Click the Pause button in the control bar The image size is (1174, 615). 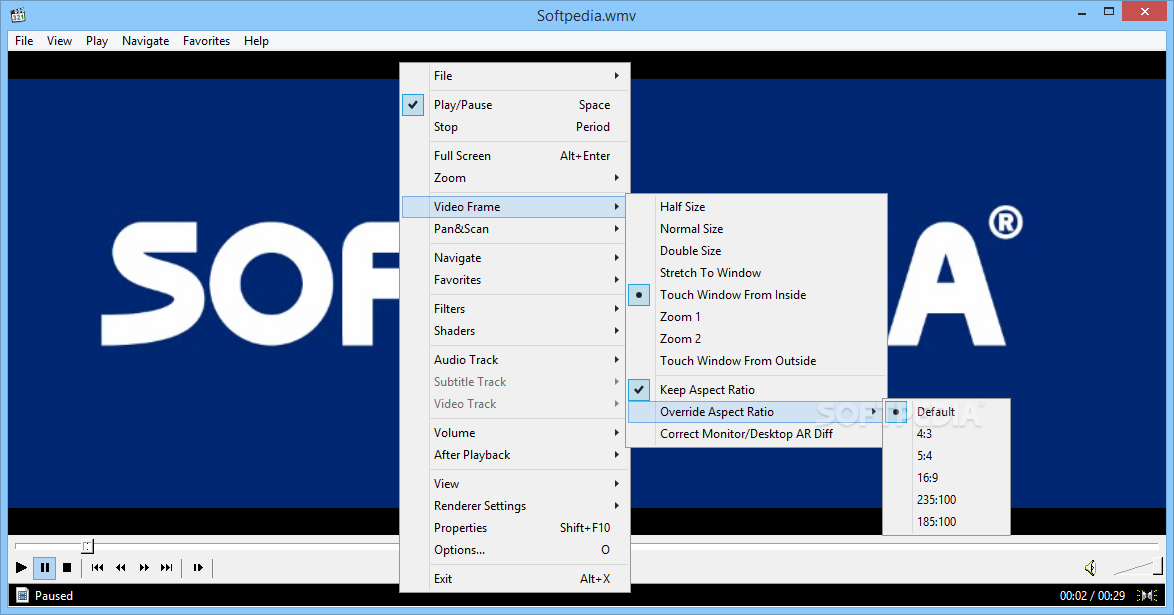tap(44, 568)
